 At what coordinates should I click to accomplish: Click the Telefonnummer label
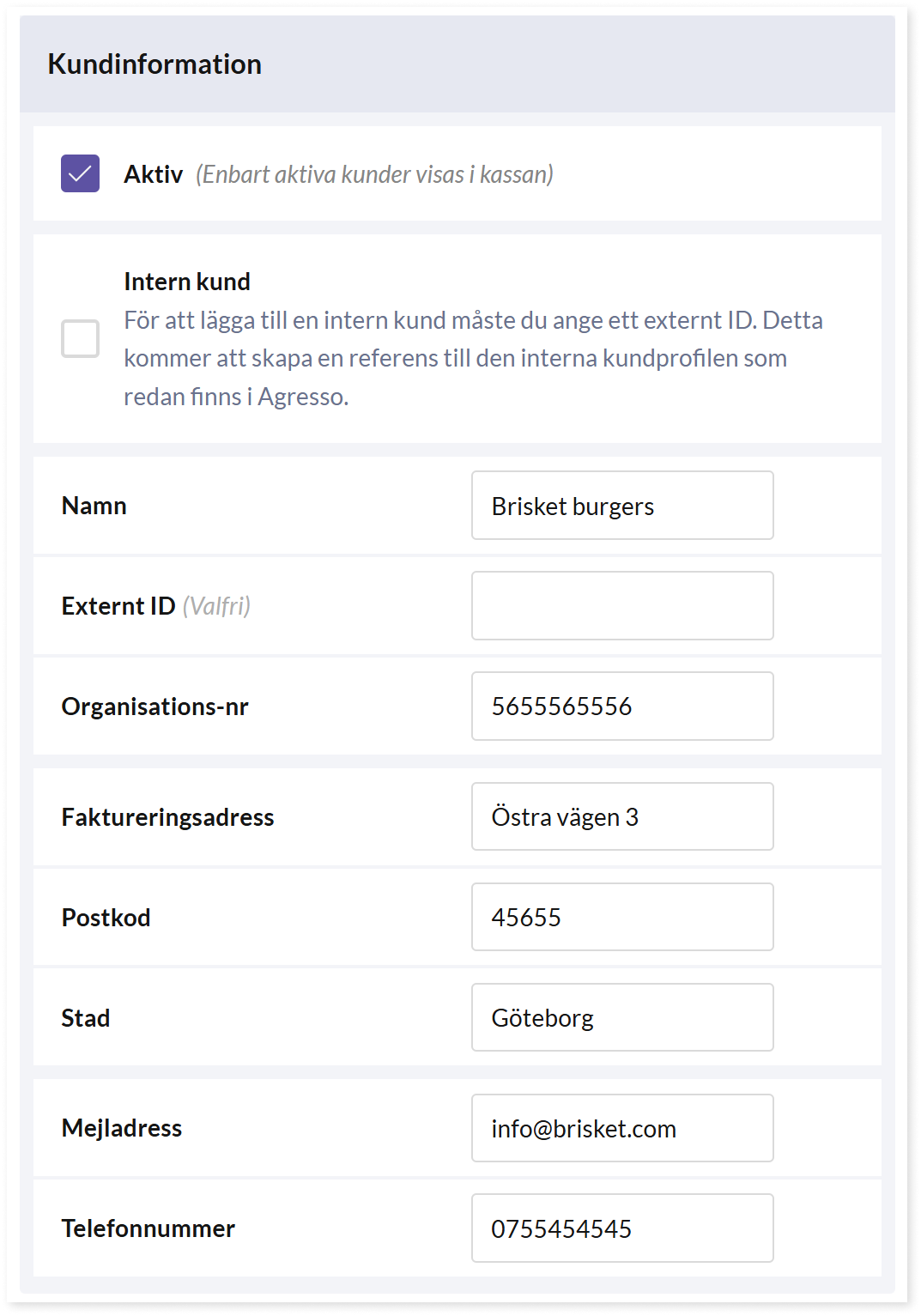tap(148, 1228)
